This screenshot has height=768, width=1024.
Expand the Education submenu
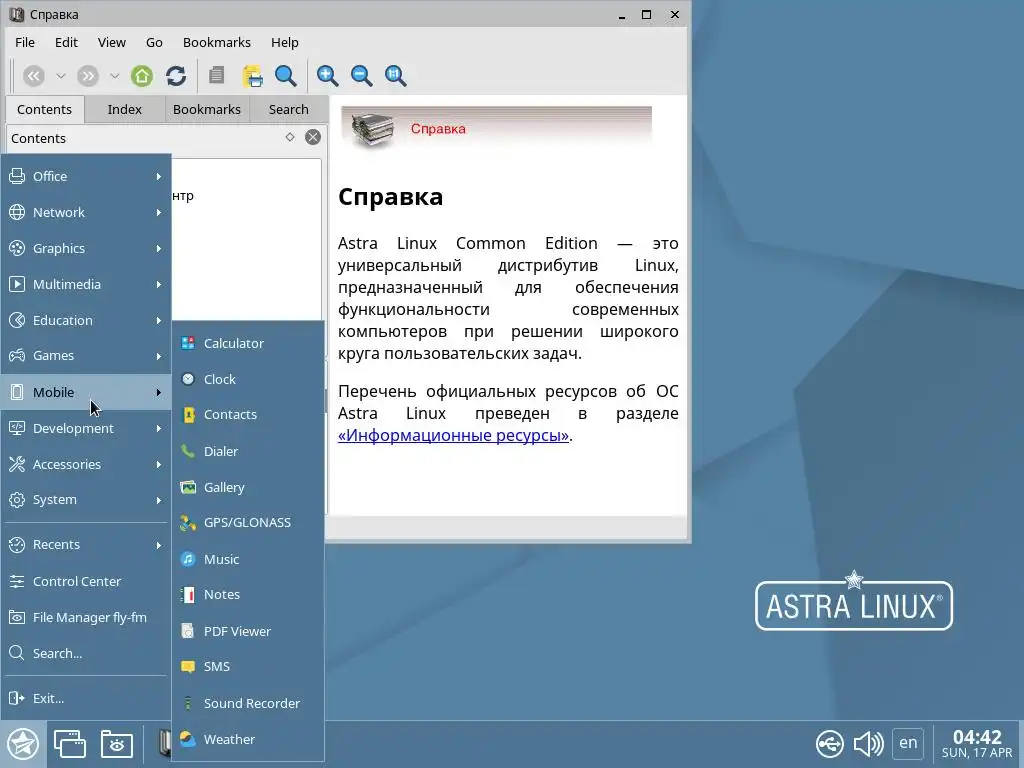tap(86, 320)
